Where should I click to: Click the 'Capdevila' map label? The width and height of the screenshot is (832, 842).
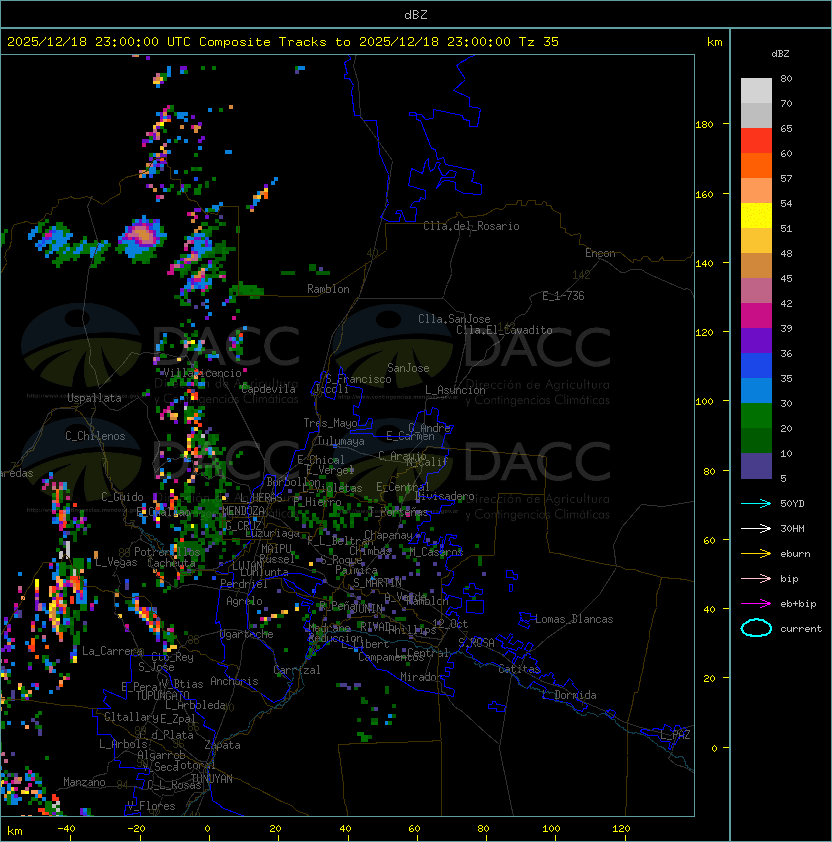click(268, 389)
